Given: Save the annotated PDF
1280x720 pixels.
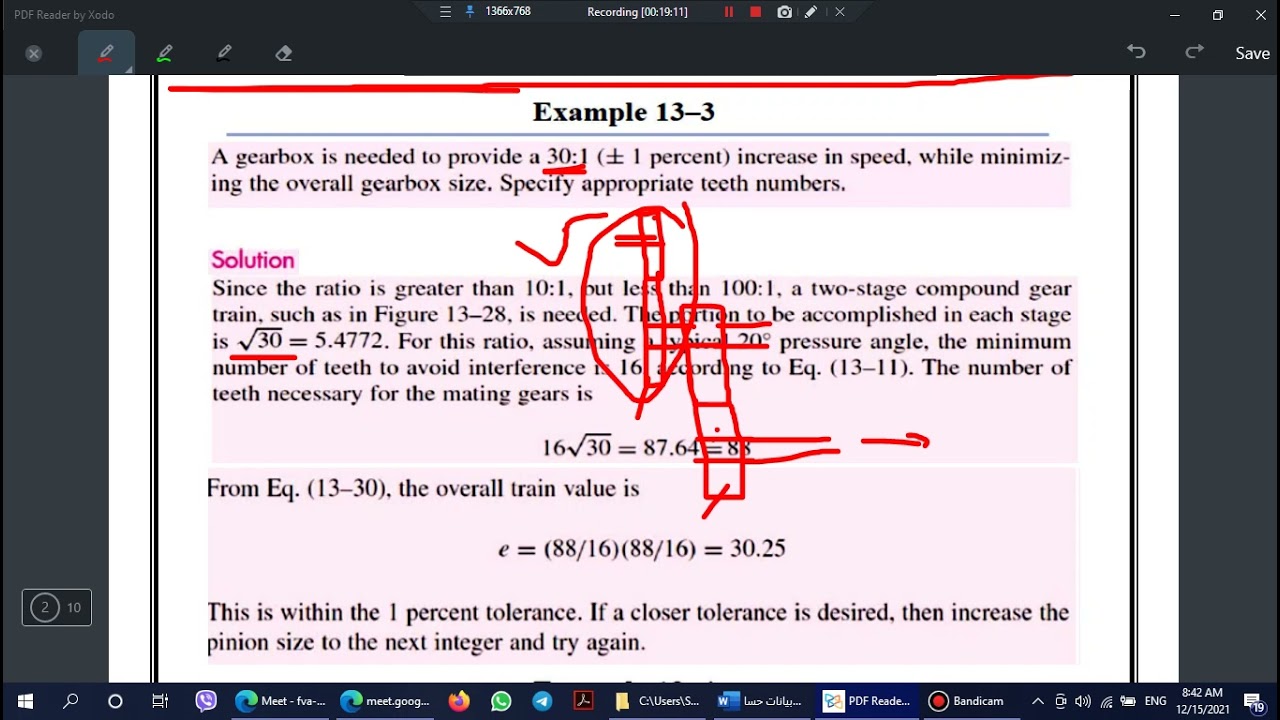Looking at the screenshot, I should click(1252, 53).
